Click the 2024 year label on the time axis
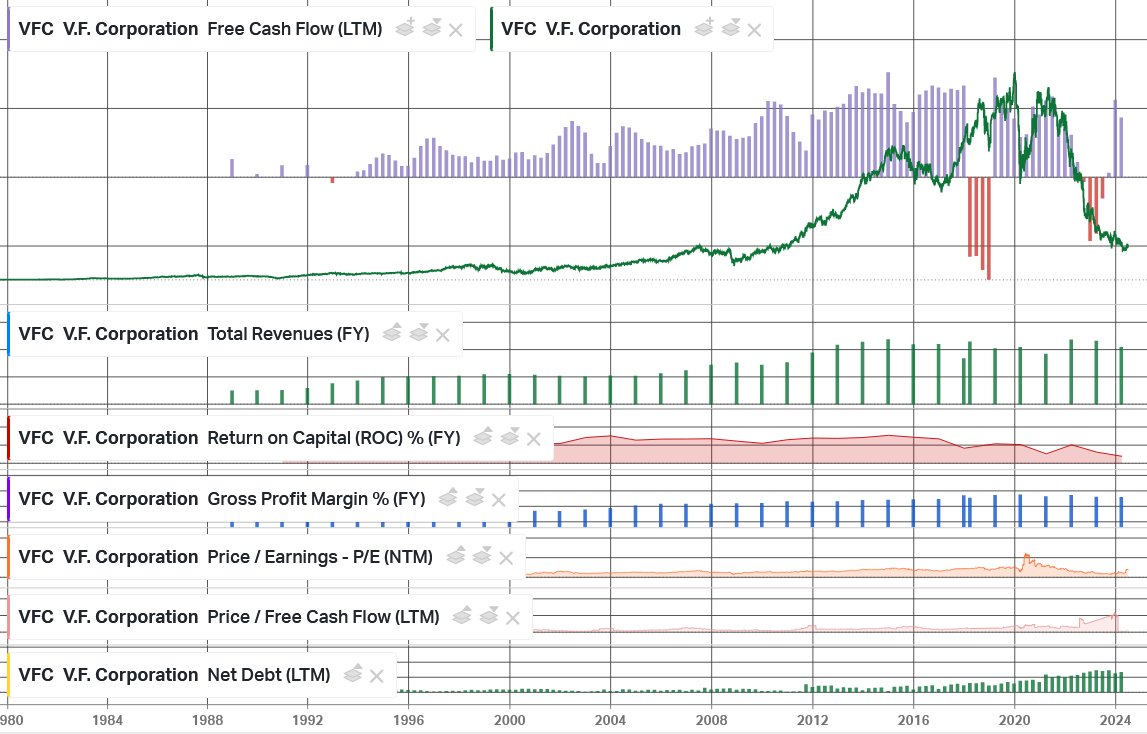Image resolution: width=1147 pixels, height=734 pixels. pyautogui.click(x=1116, y=720)
